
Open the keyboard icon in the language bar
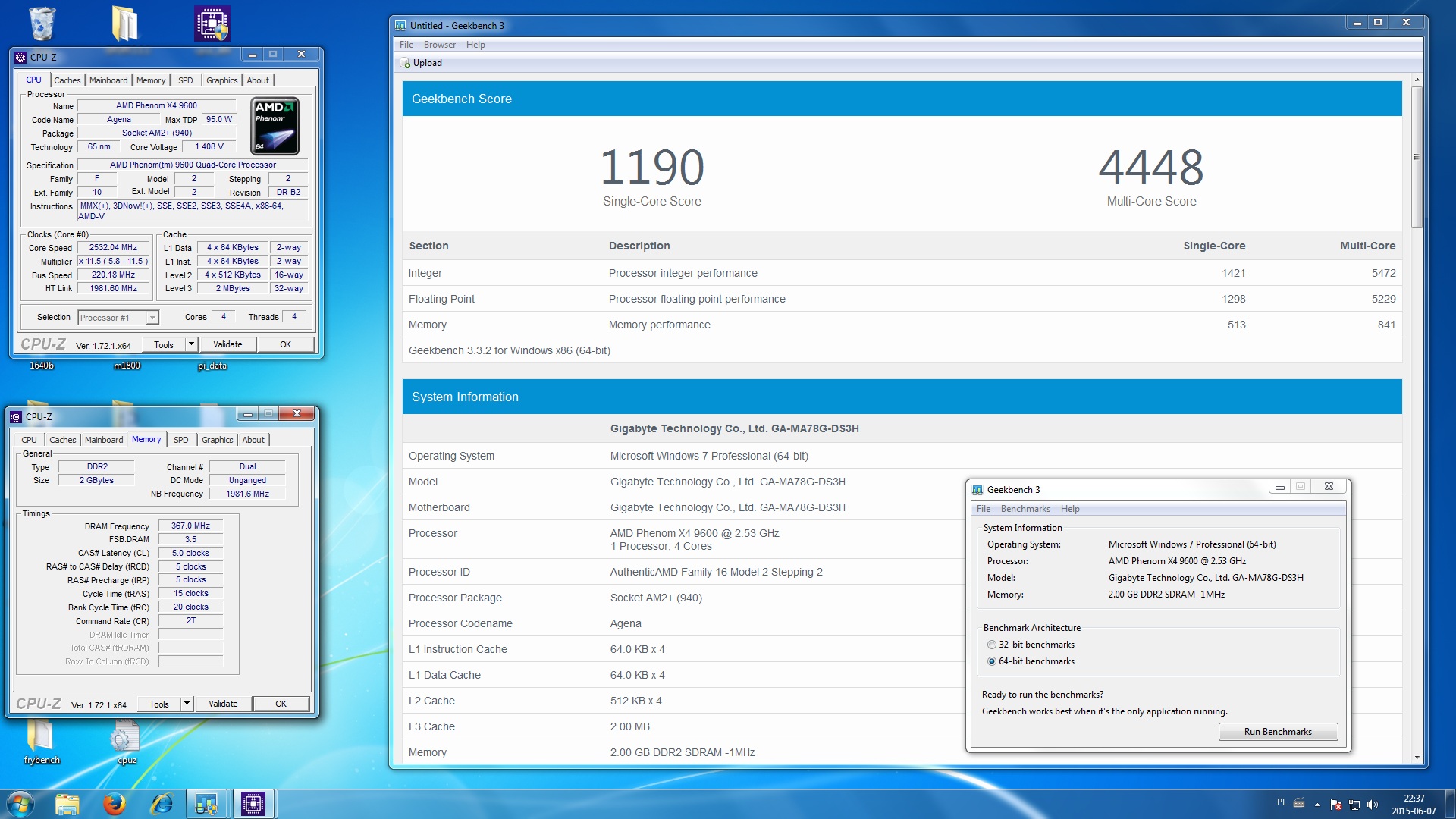point(1299,803)
